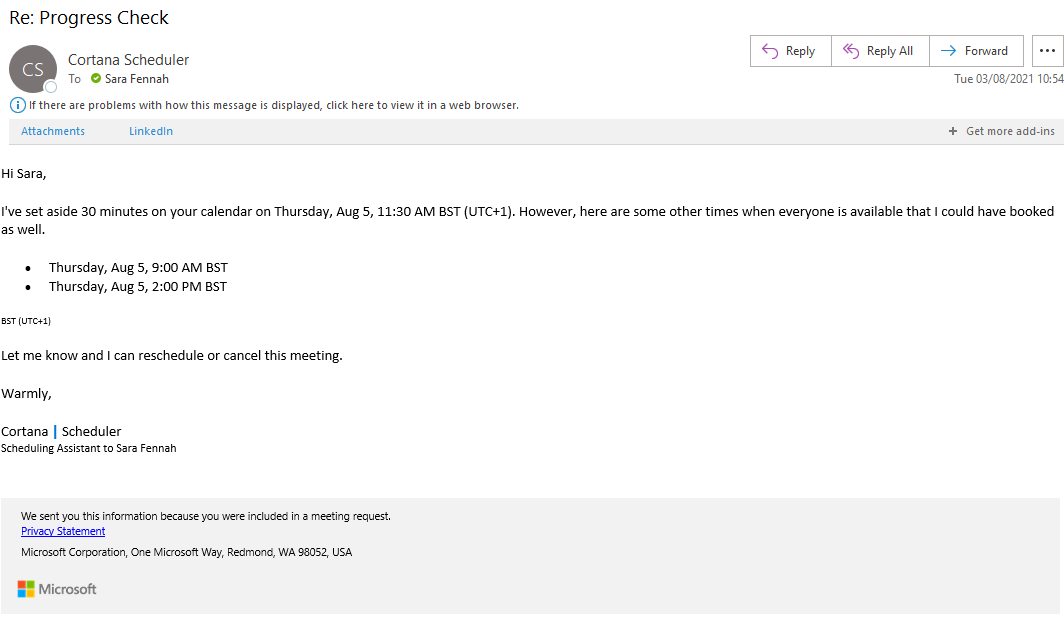Select recipient name Sara Fennah
The width and height of the screenshot is (1064, 617).
[137, 78]
